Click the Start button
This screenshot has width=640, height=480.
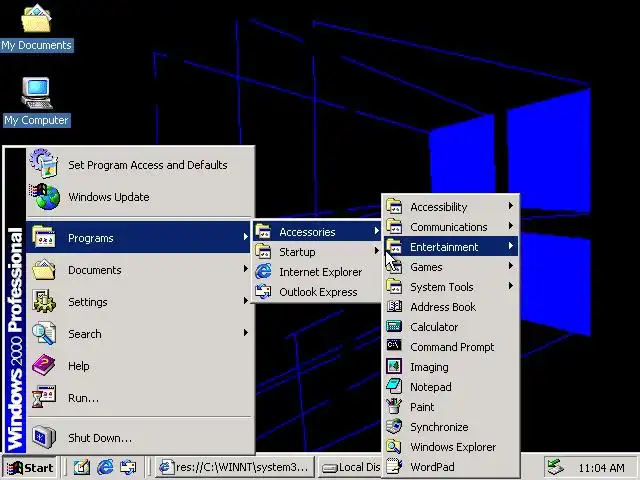click(x=30, y=467)
